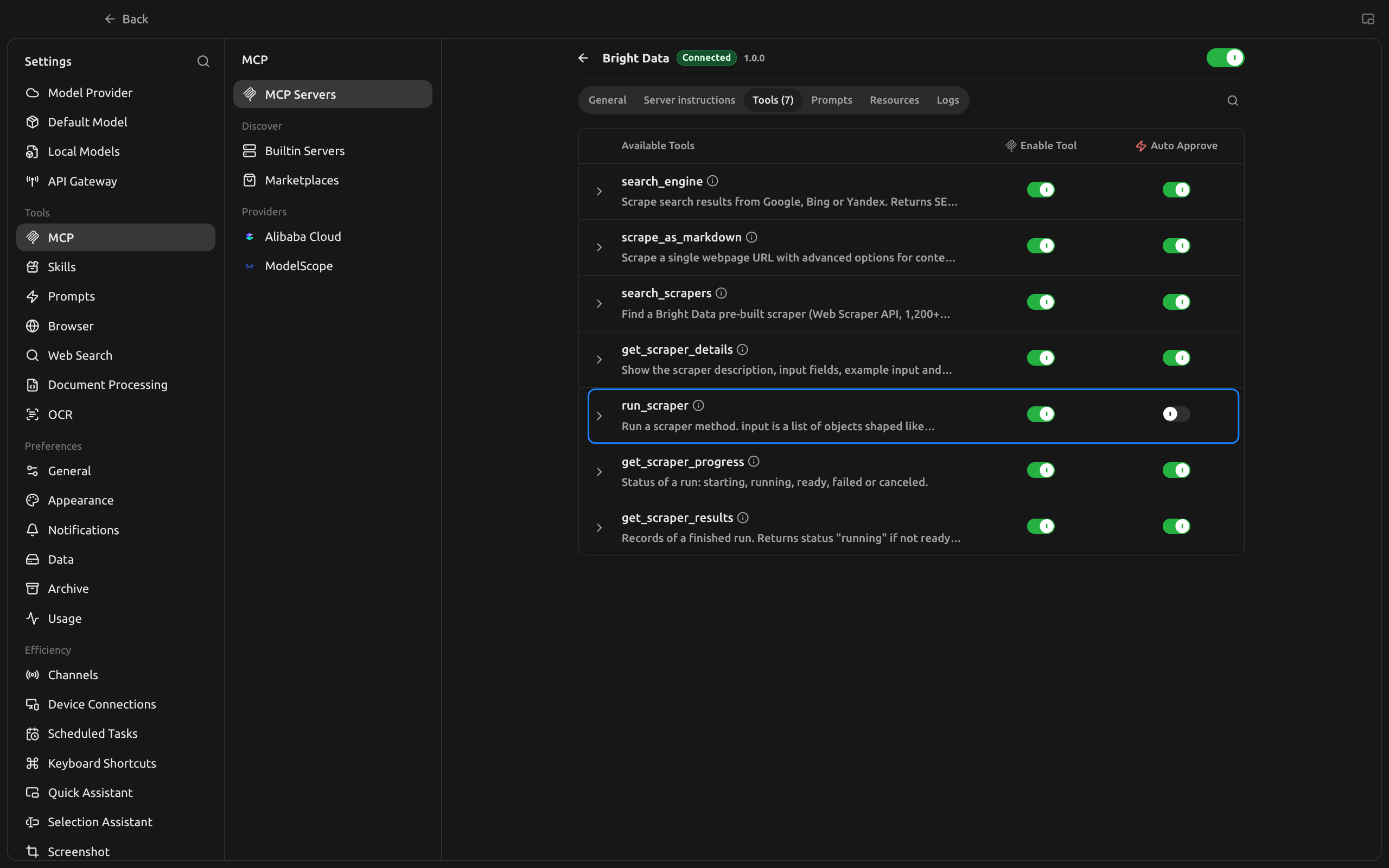Screen dimensions: 1389x868
Task: Disable the search_engine Enable Tool switch
Action: [1041, 189]
